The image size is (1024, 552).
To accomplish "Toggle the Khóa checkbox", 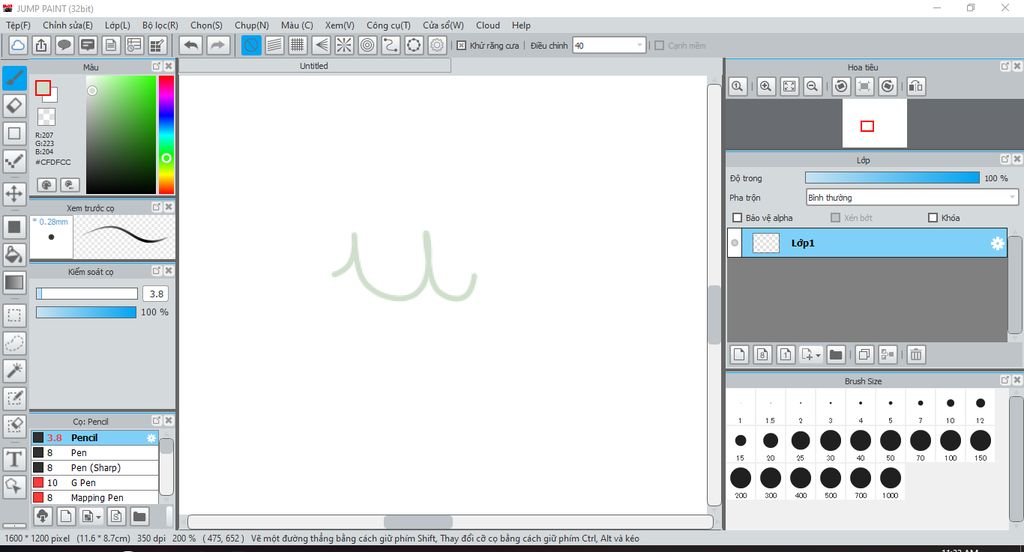I will coord(933,218).
